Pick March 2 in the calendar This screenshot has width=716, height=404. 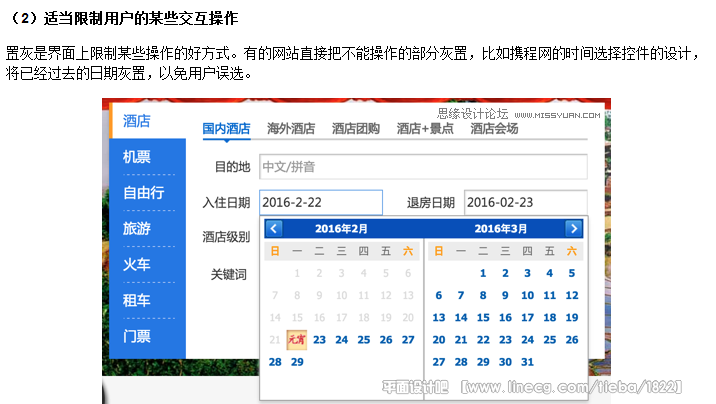tap(505, 273)
